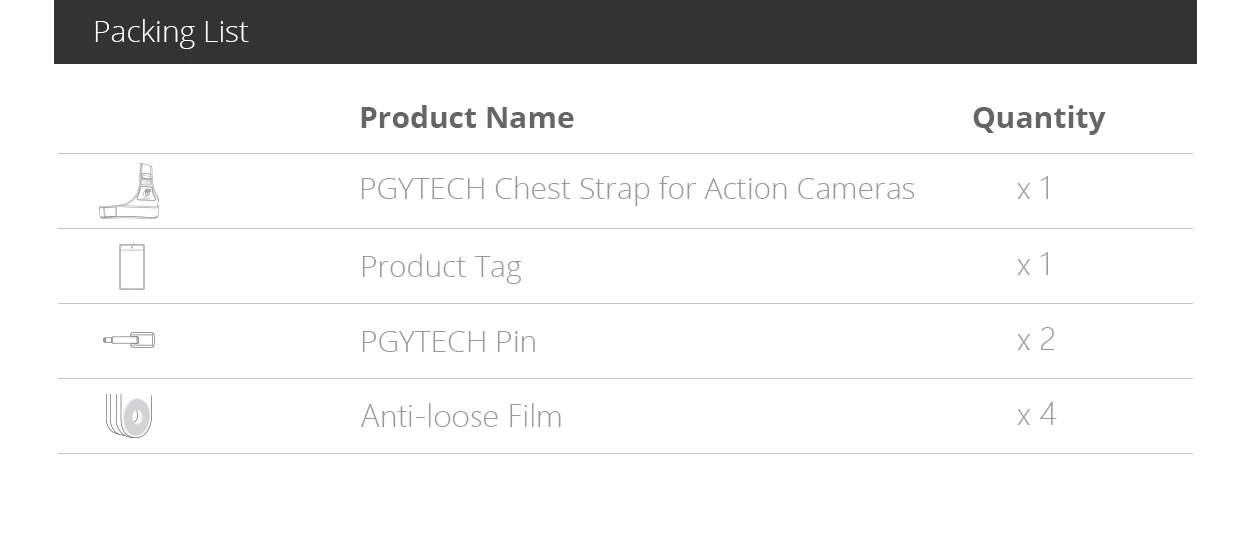The height and width of the screenshot is (547, 1250).
Task: Click the product tag icon
Action: (132, 266)
